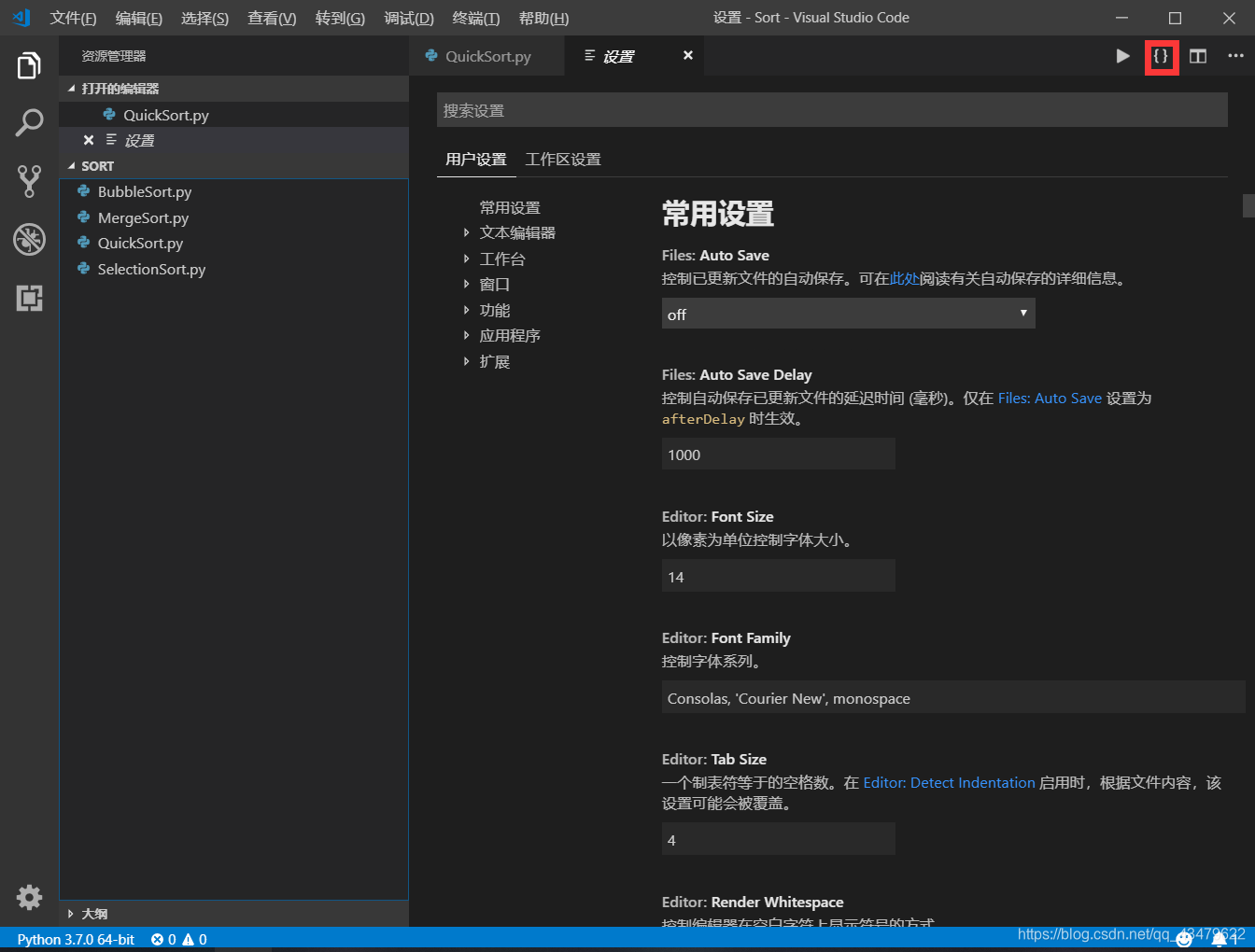Open the 选择(S) menu
1255x952 pixels.
pos(204,18)
